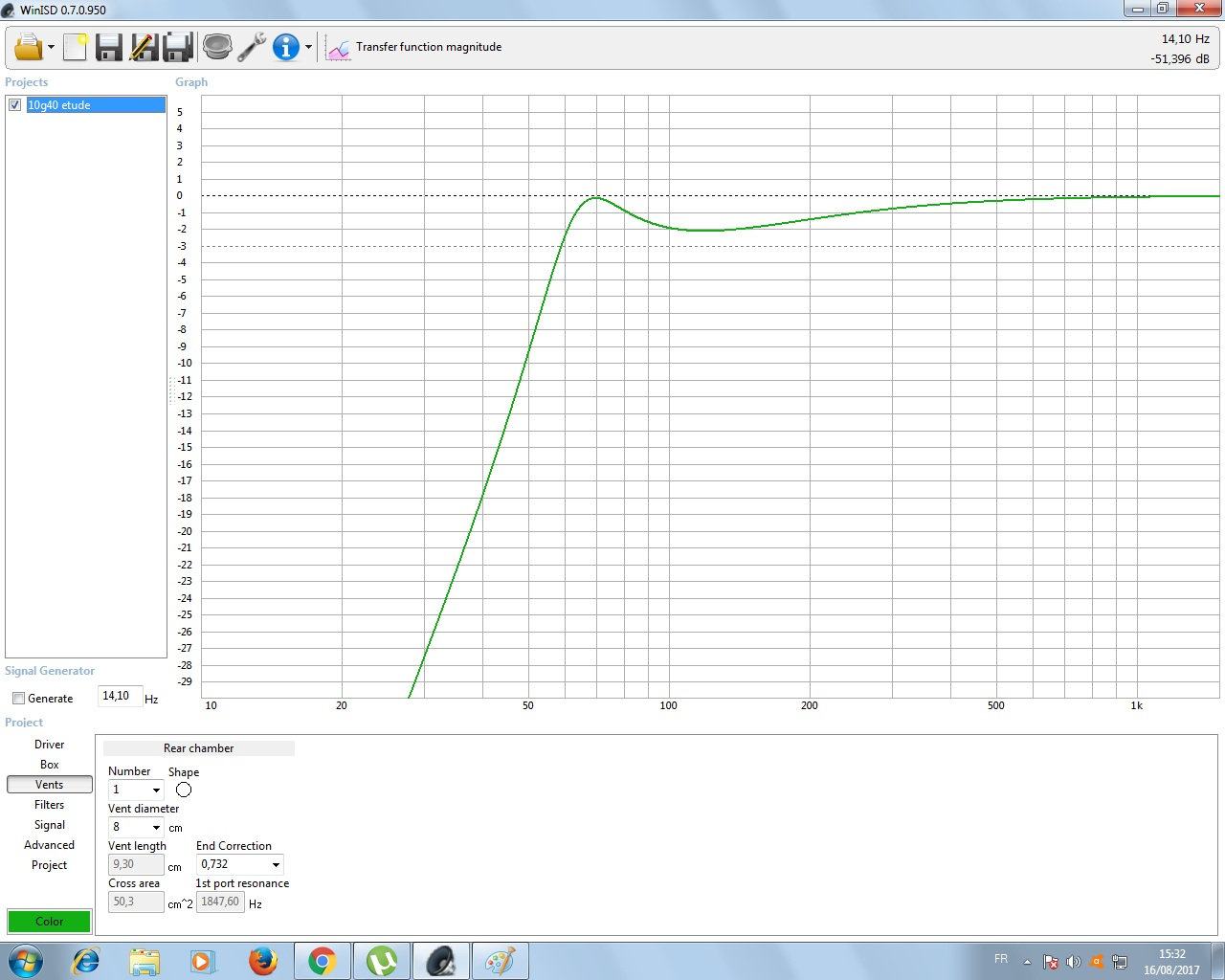Click the Rear chamber header
1225x980 pixels.
pos(199,748)
